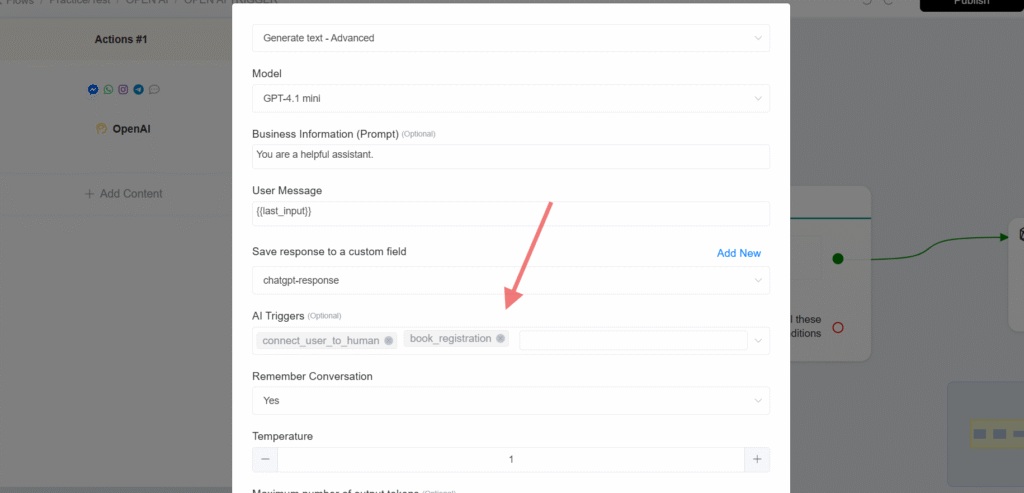Open the Remember Conversation Yes dropdown

tap(511, 400)
